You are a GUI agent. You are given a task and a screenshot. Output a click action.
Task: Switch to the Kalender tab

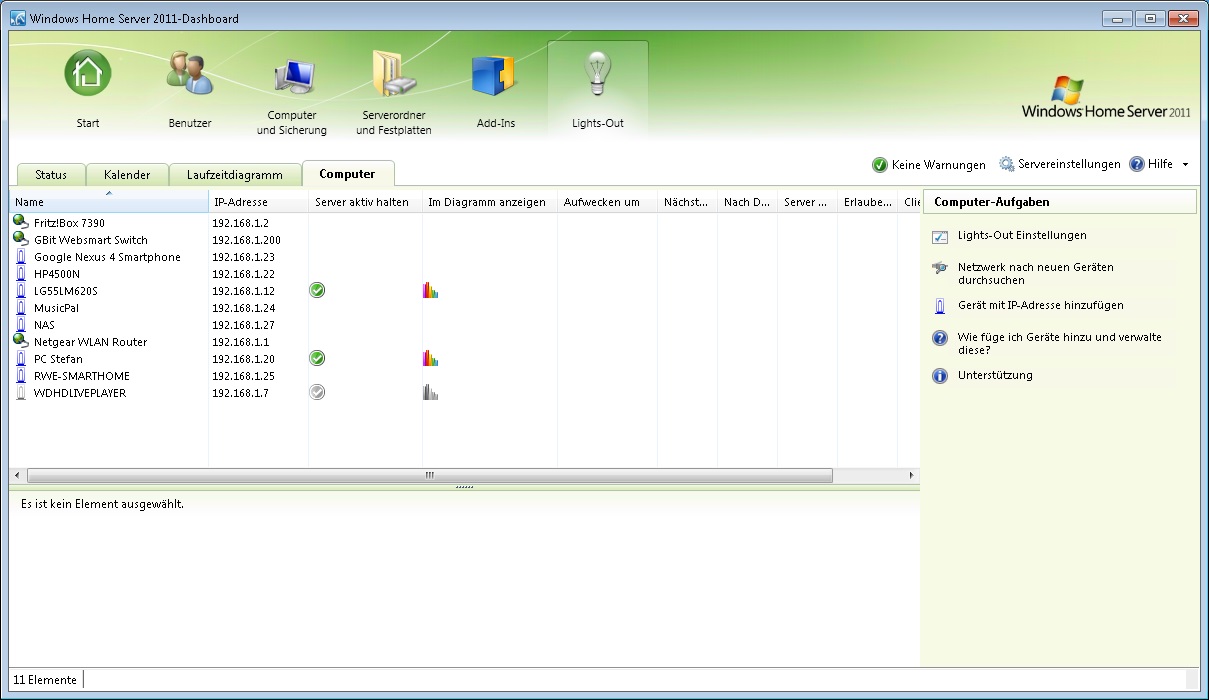(127, 175)
